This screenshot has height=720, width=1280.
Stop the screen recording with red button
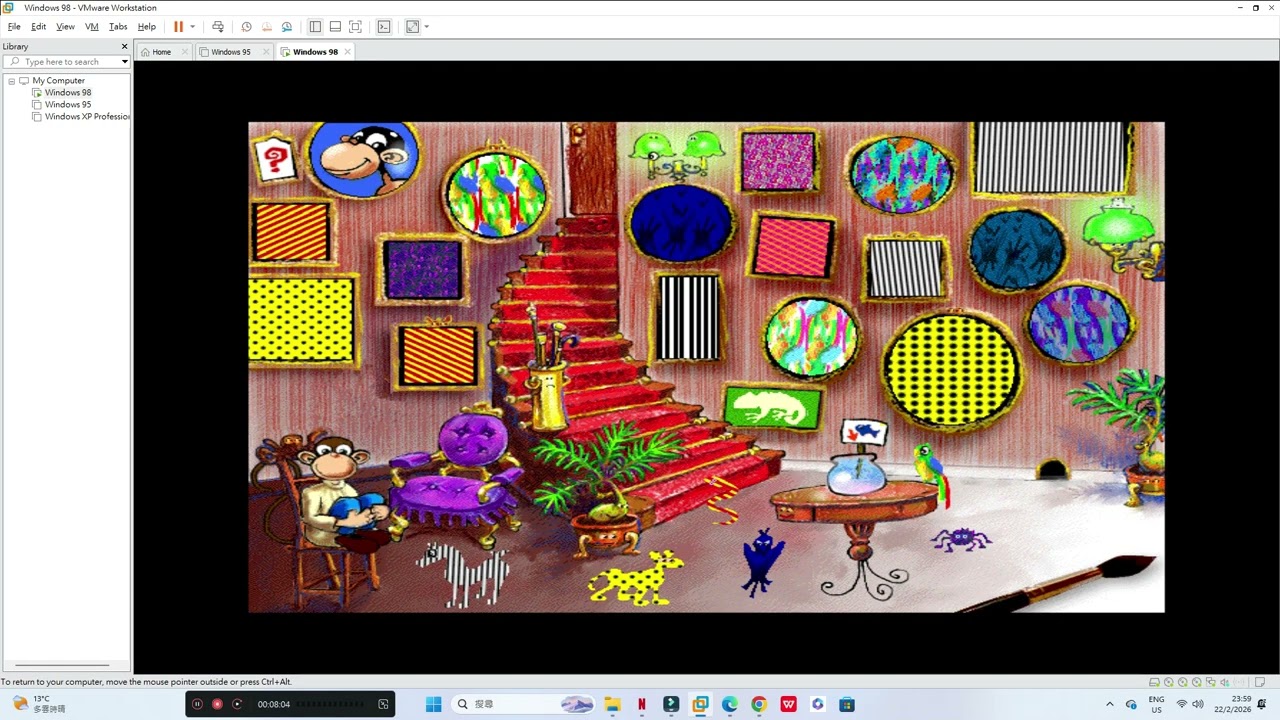(x=217, y=704)
